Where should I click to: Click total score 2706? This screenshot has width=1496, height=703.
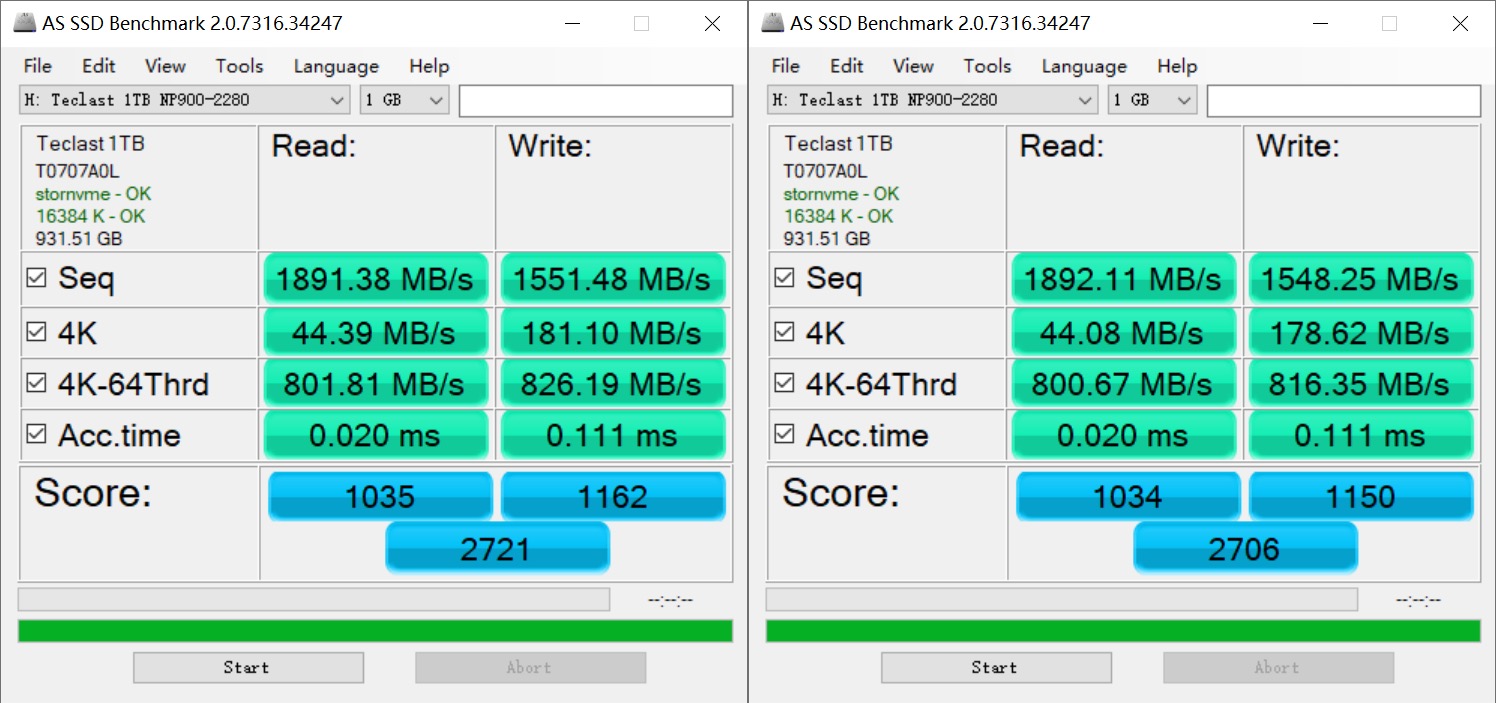(x=1245, y=548)
